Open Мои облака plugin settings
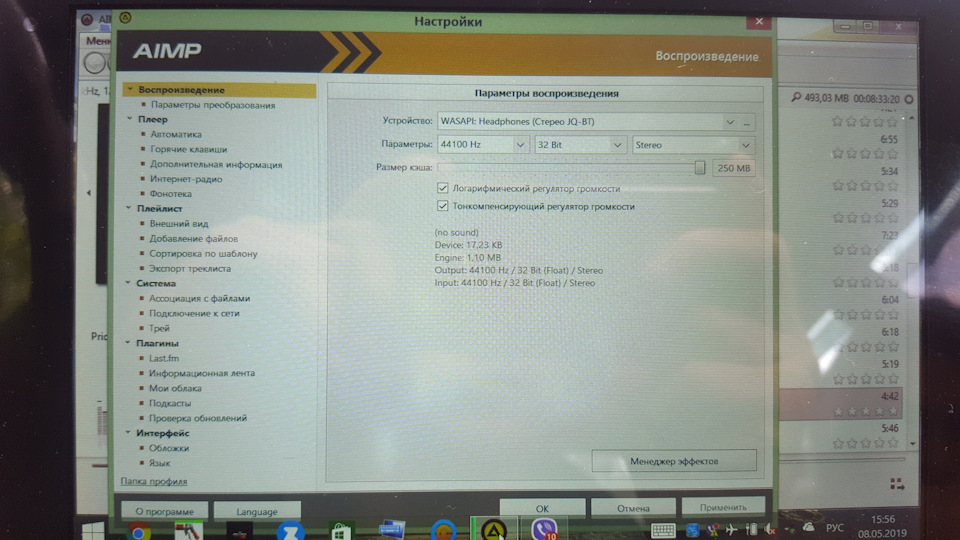The height and width of the screenshot is (540, 960). point(175,388)
